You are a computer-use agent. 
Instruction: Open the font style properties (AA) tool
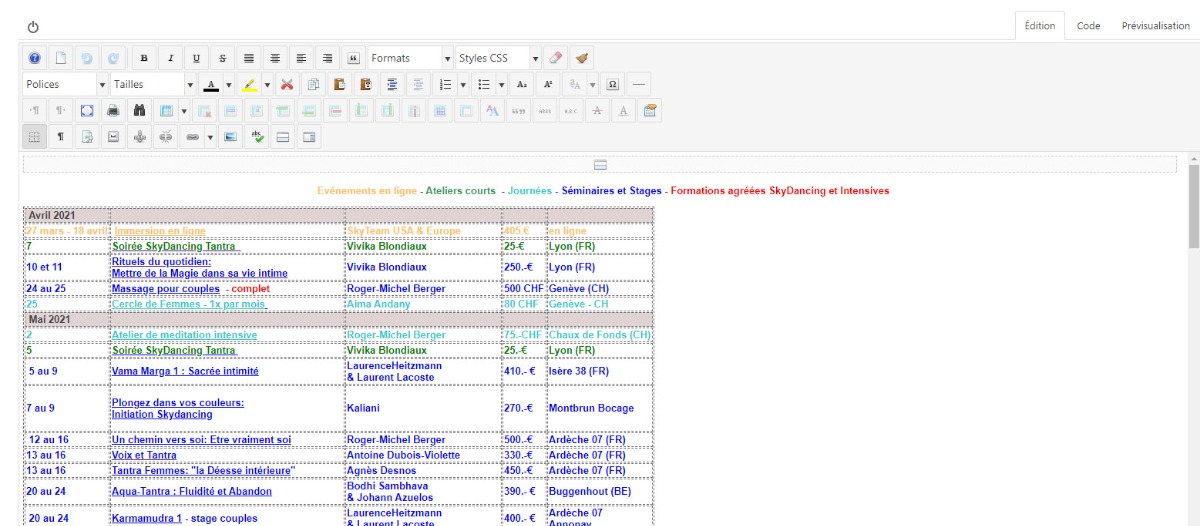[492, 110]
